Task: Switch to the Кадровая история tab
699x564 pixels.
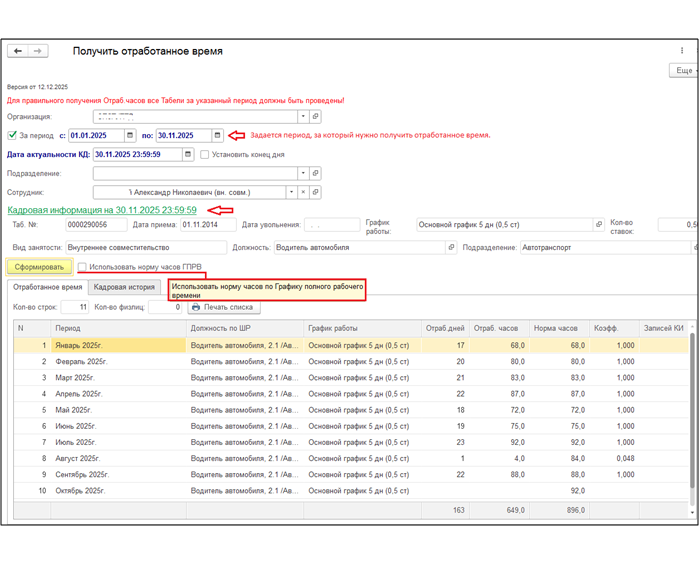Action: tap(124, 287)
